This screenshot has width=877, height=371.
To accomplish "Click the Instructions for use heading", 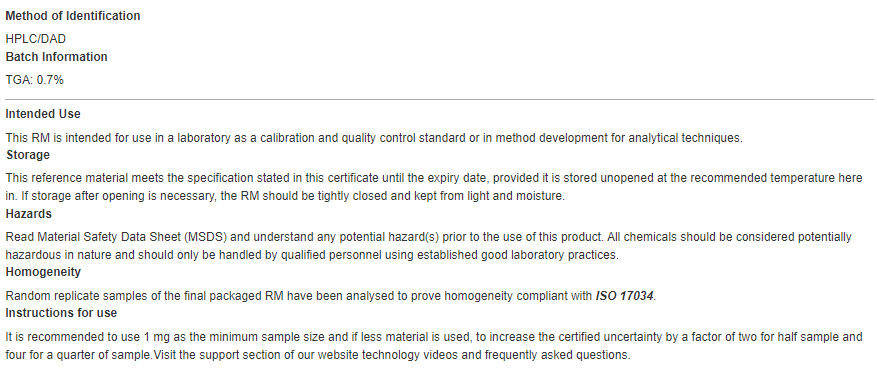I will (x=61, y=313).
